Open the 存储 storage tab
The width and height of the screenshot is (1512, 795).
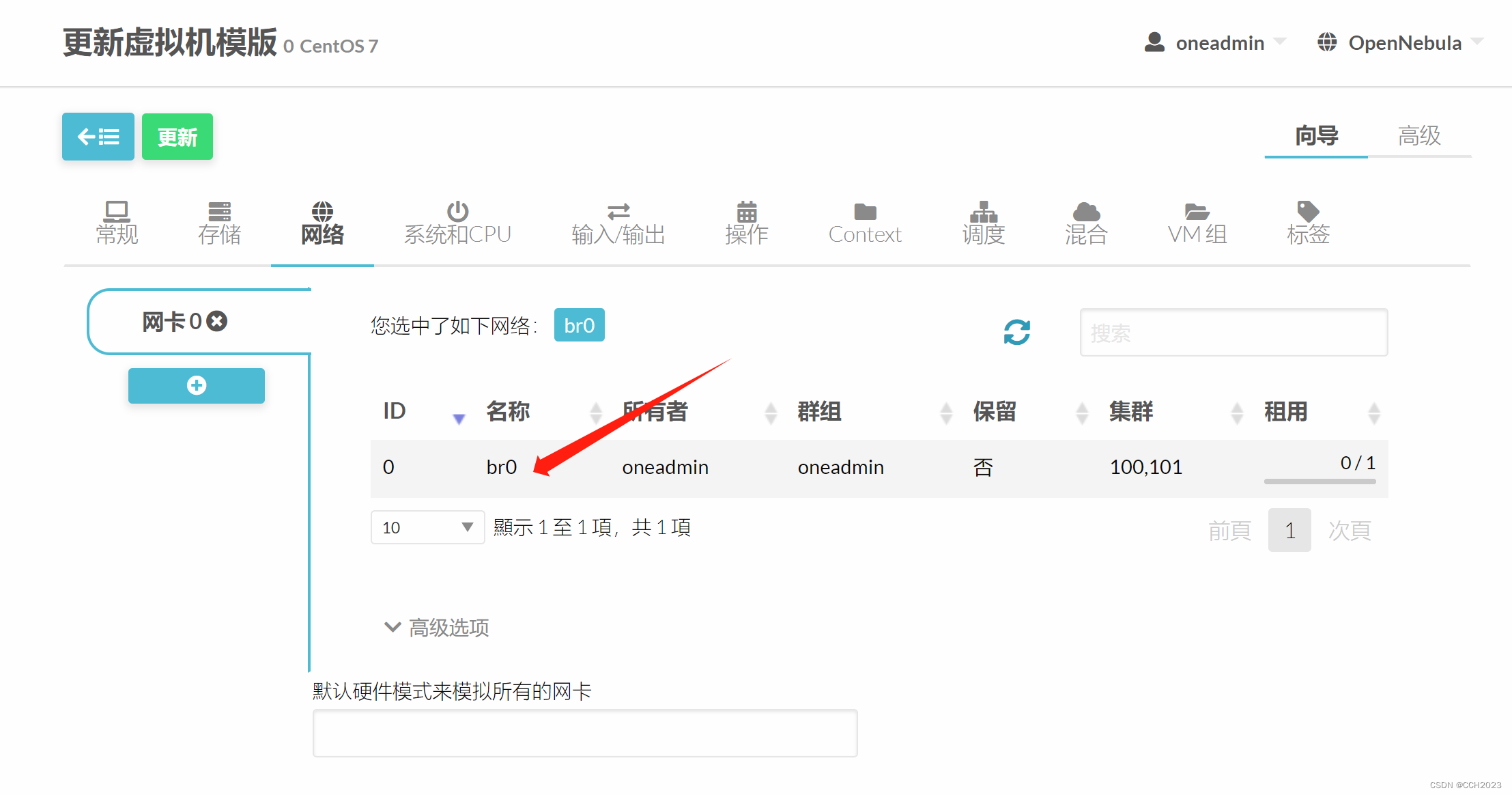(219, 224)
